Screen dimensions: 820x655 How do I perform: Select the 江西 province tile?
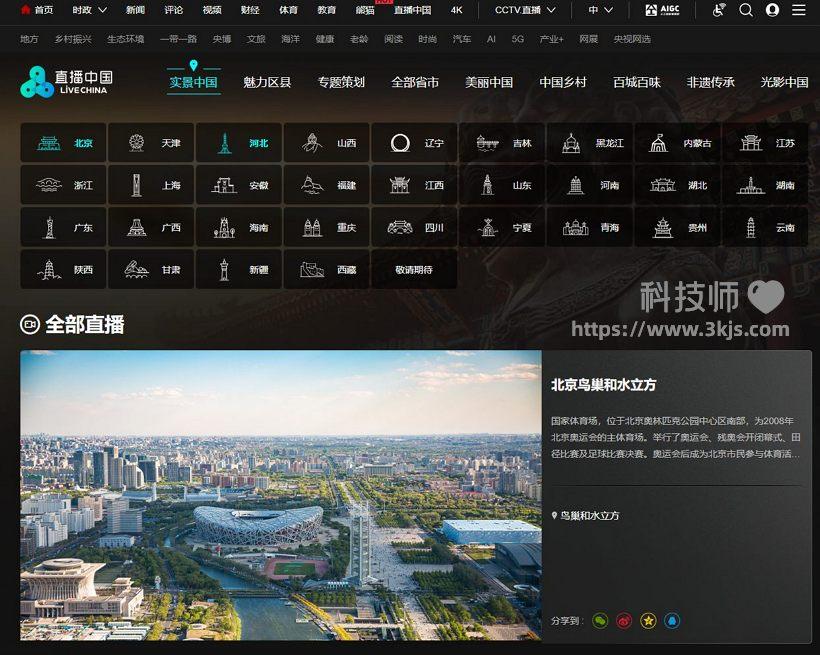tap(415, 185)
